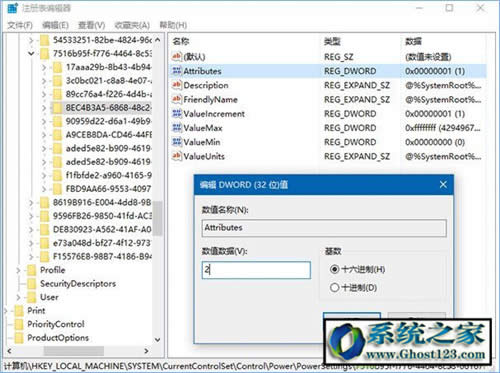Expand the Profile key node
The width and height of the screenshot is (500, 373).
[18, 270]
